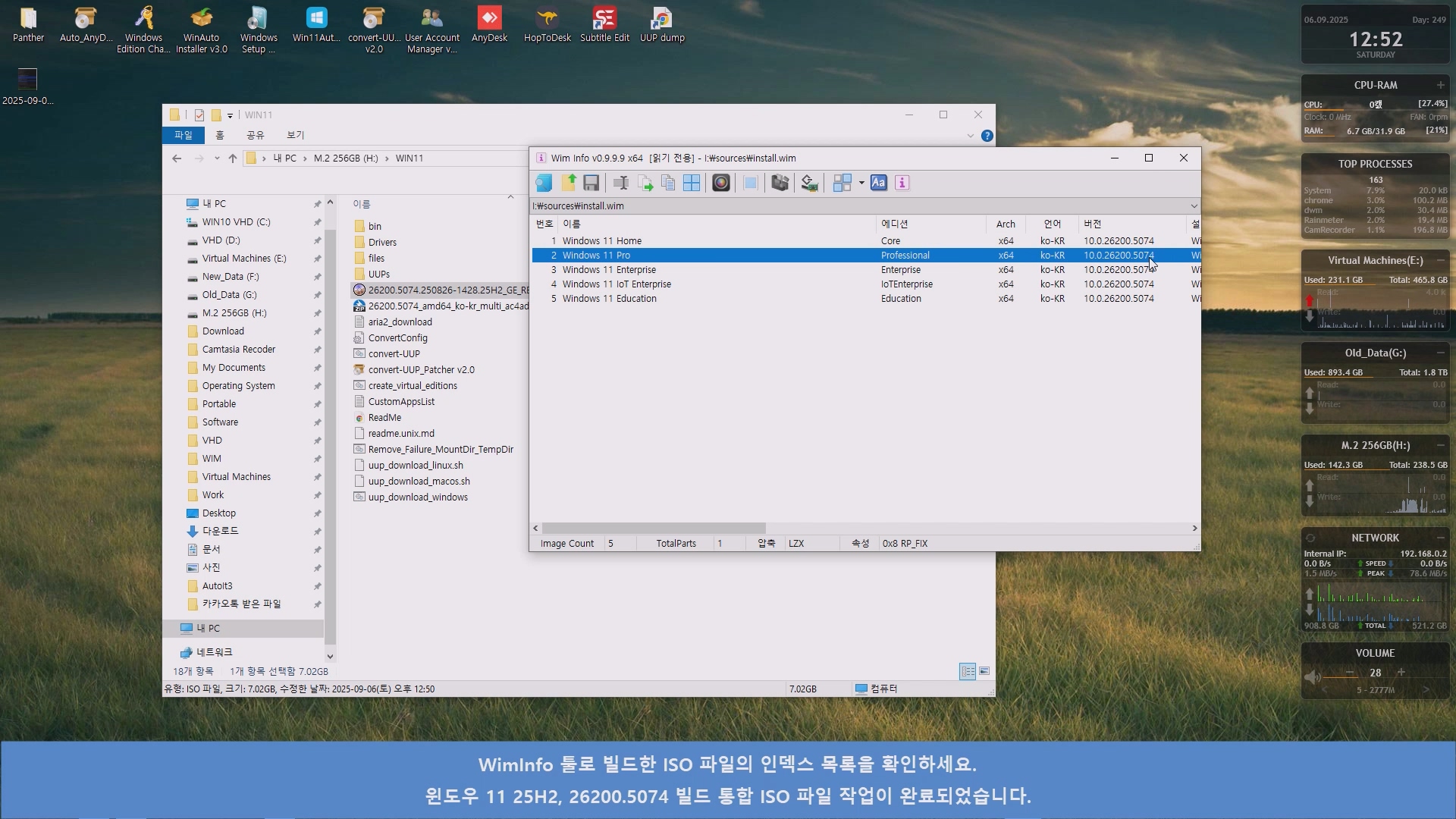The width and height of the screenshot is (1456, 819).
Task: Open the Subtitle Edit desktop shortcut
Action: coord(604,25)
